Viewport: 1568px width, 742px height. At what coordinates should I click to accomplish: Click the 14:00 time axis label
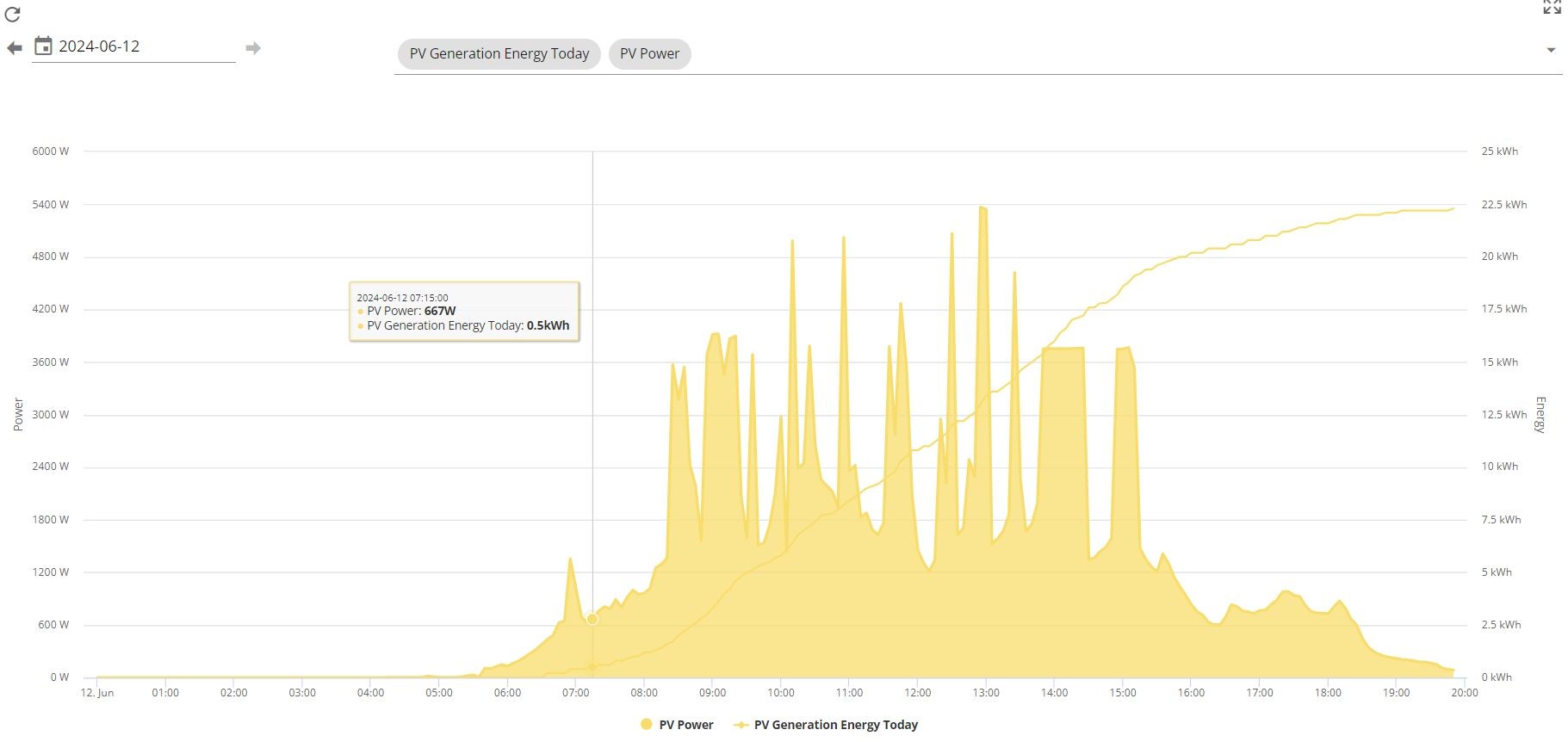click(1054, 693)
